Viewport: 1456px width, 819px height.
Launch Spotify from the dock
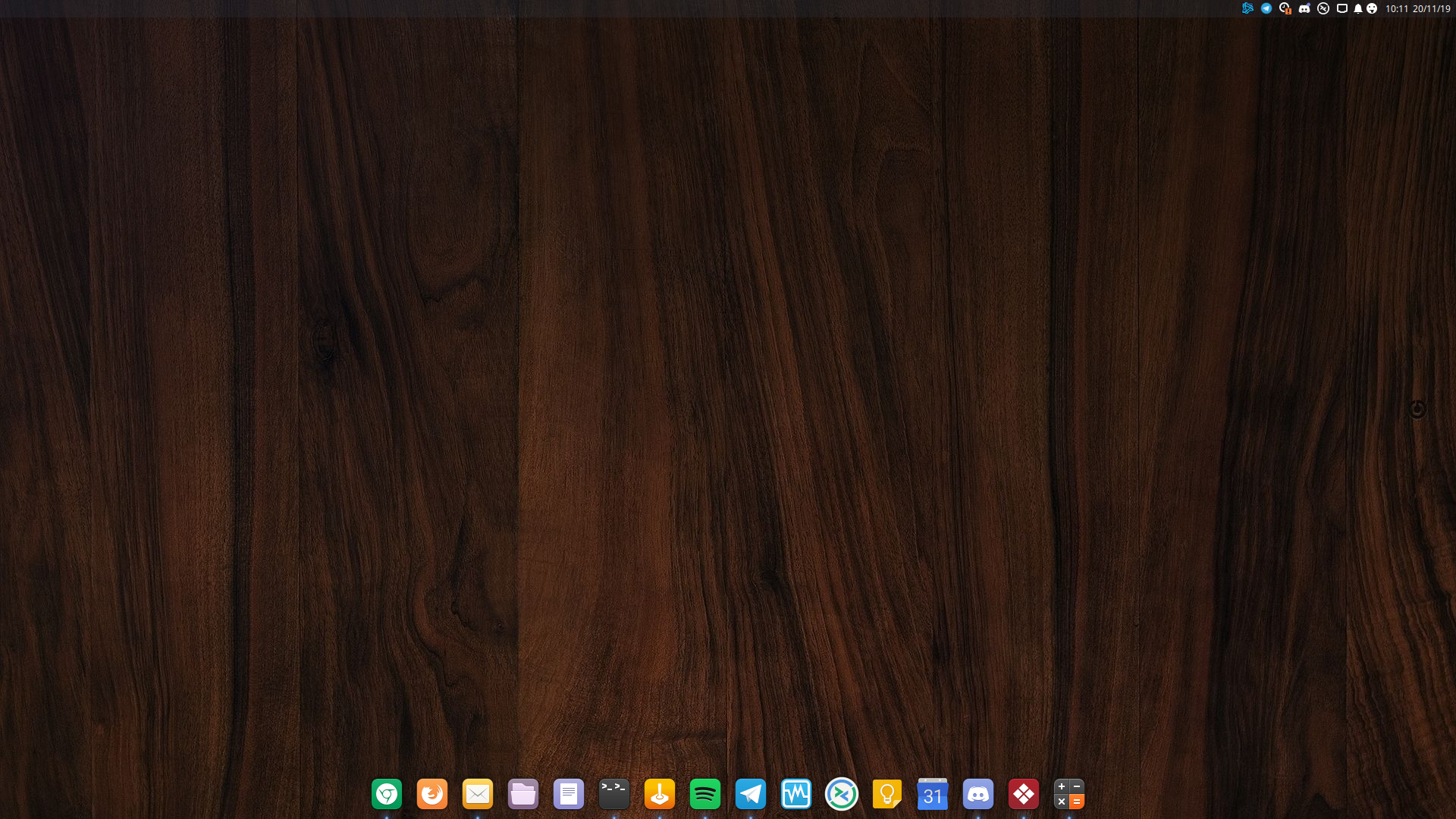click(x=705, y=794)
